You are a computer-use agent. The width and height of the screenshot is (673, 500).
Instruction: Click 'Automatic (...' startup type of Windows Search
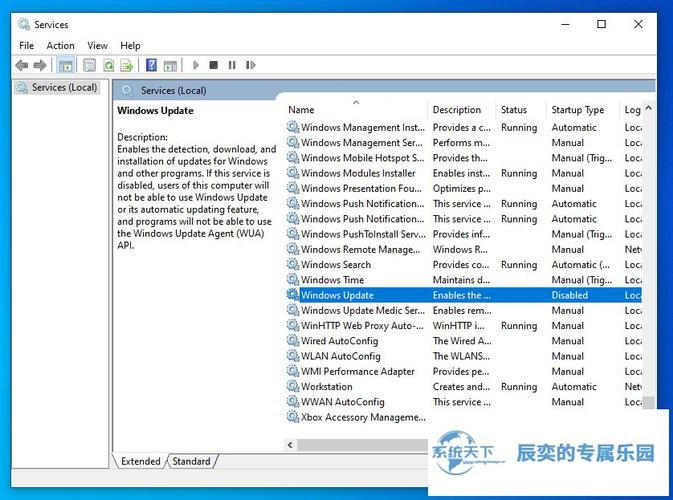coord(580,265)
